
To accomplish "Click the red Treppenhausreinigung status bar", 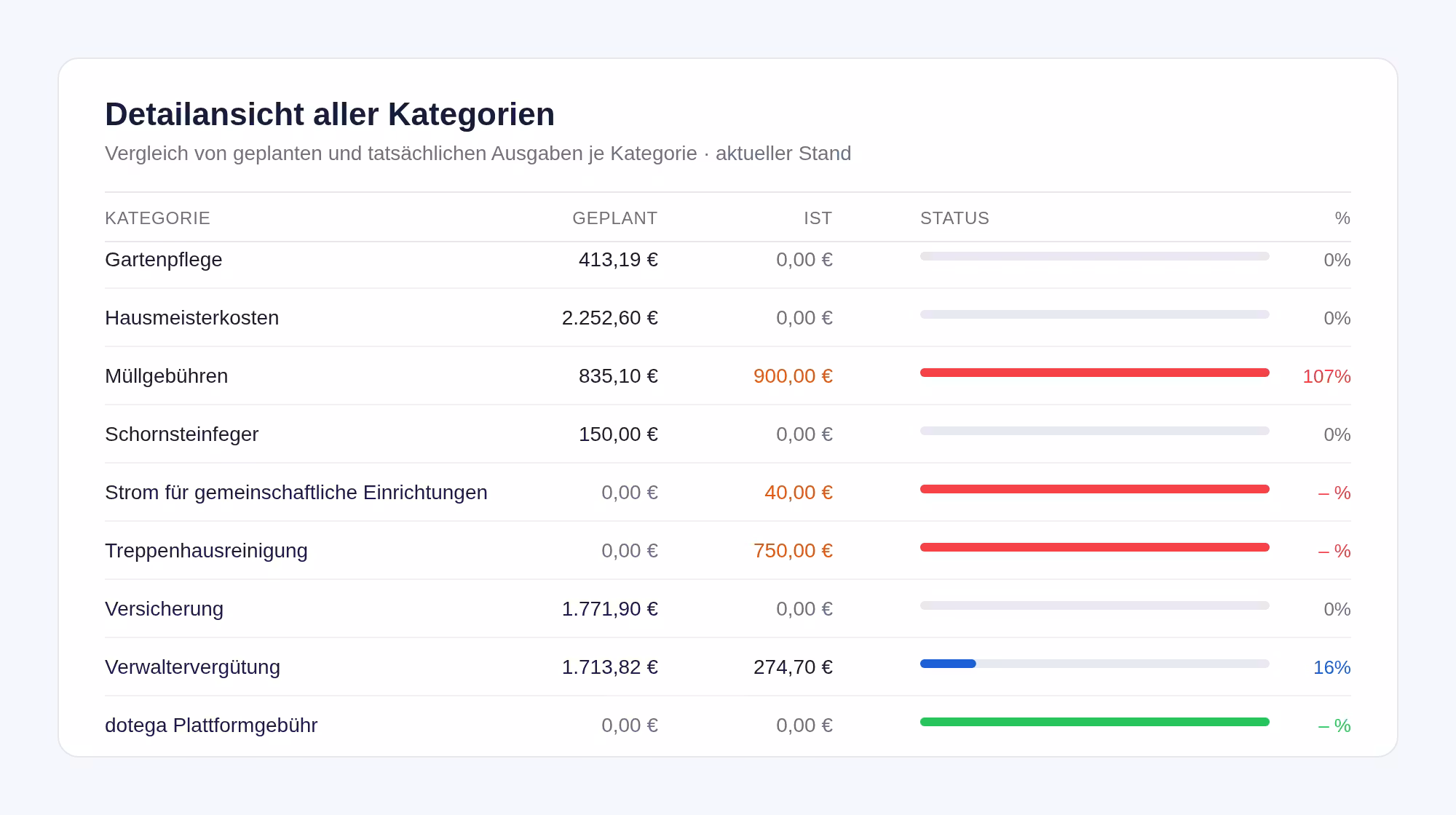I will (1095, 547).
